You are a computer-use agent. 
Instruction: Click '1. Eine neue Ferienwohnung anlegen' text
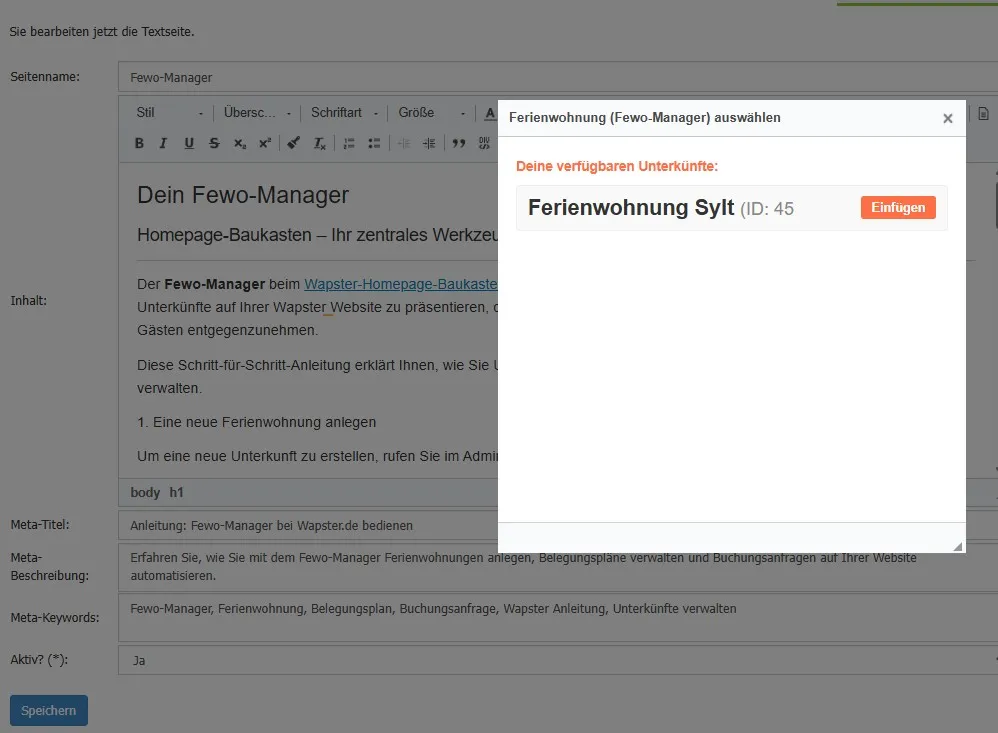pyautogui.click(x=257, y=422)
